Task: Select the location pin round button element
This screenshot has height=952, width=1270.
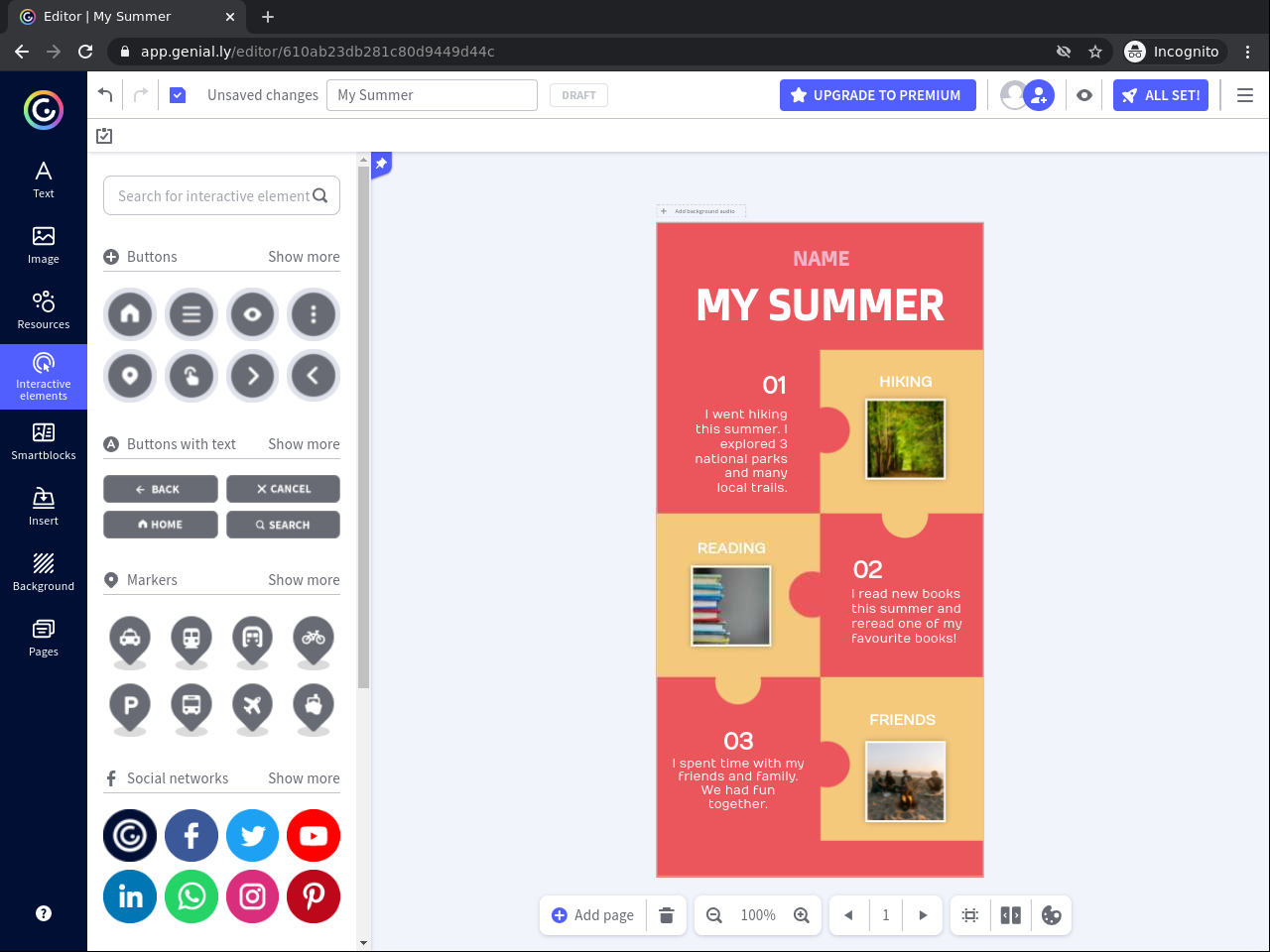Action: (x=130, y=376)
